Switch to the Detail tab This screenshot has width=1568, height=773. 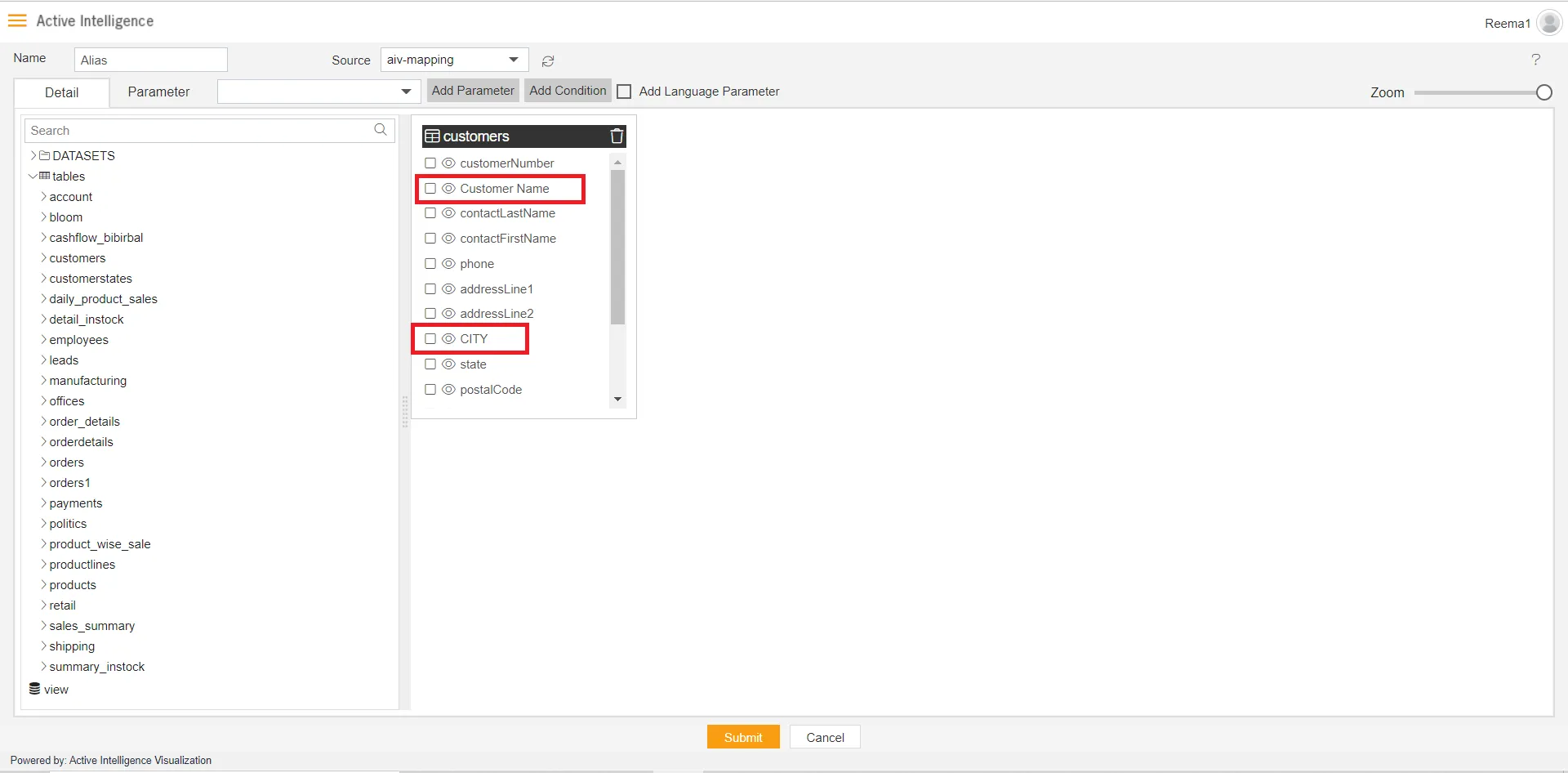61,92
